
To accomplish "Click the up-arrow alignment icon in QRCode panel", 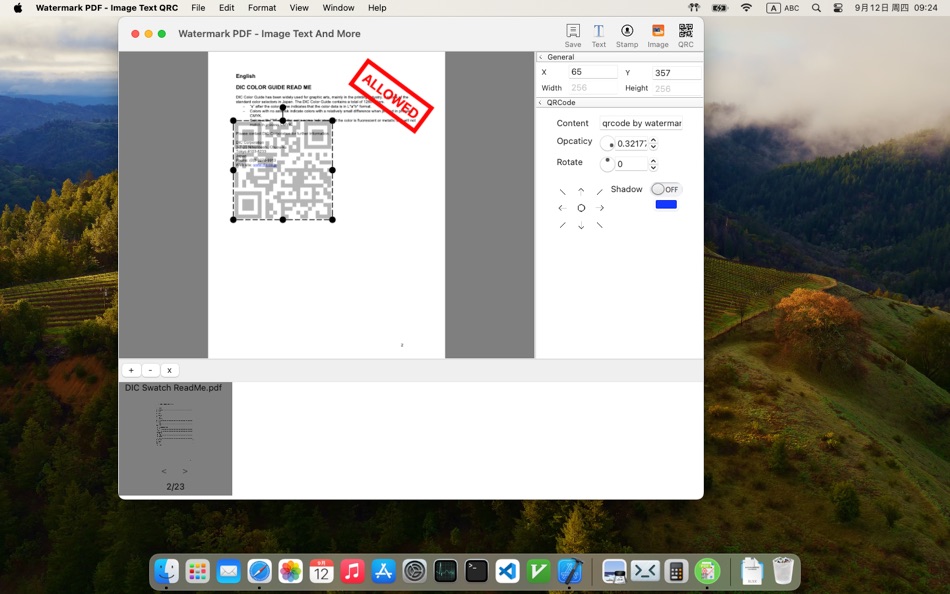I will [580, 189].
